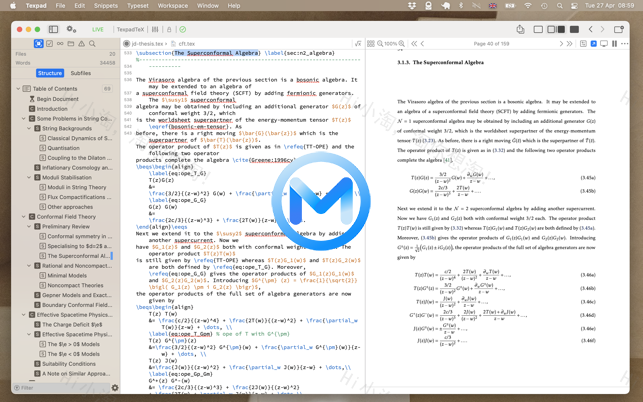Open the warnings triangle sidebar icon
The width and height of the screenshot is (643, 402).
82,43
